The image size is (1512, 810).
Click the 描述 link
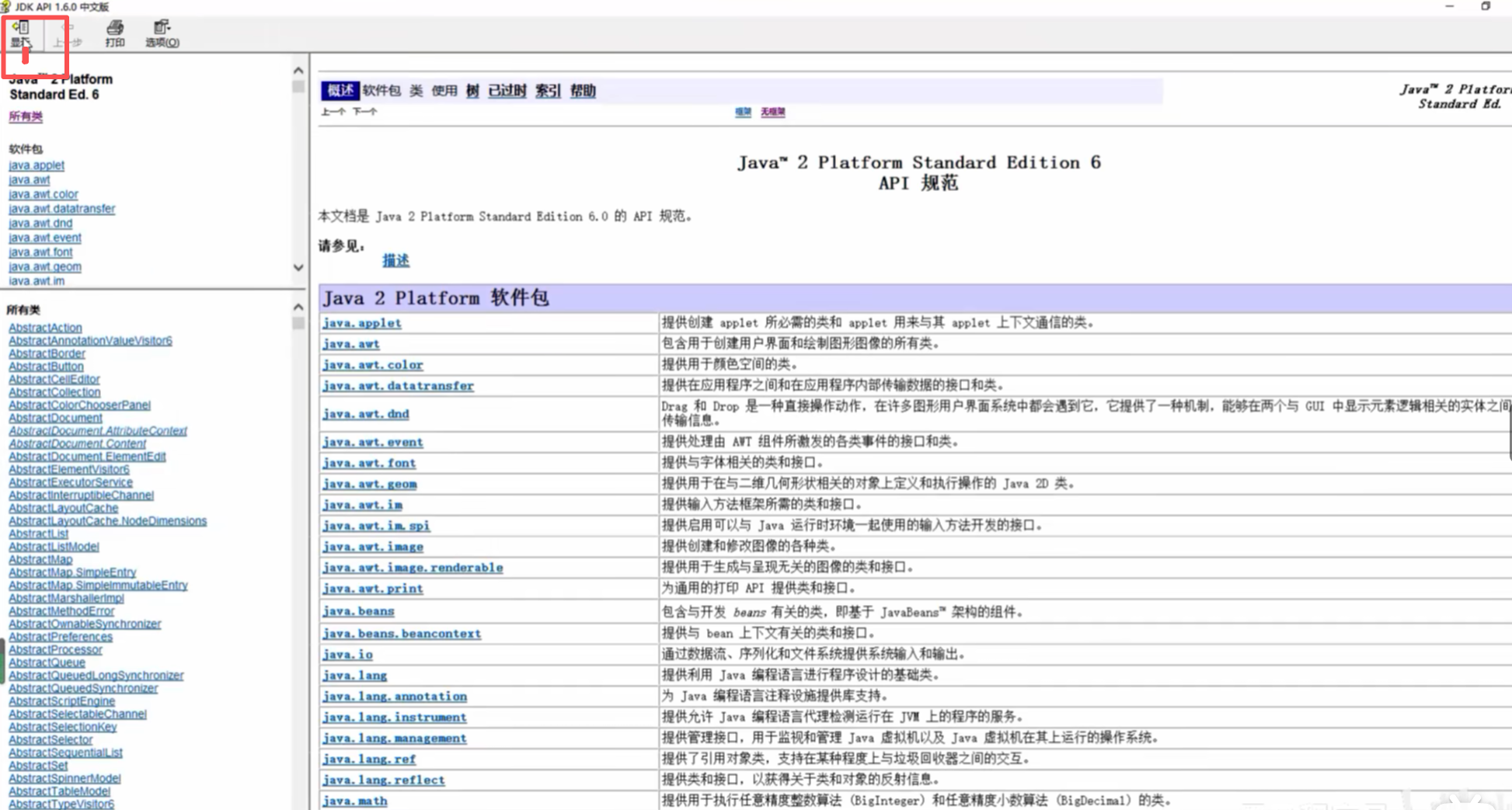click(x=395, y=260)
